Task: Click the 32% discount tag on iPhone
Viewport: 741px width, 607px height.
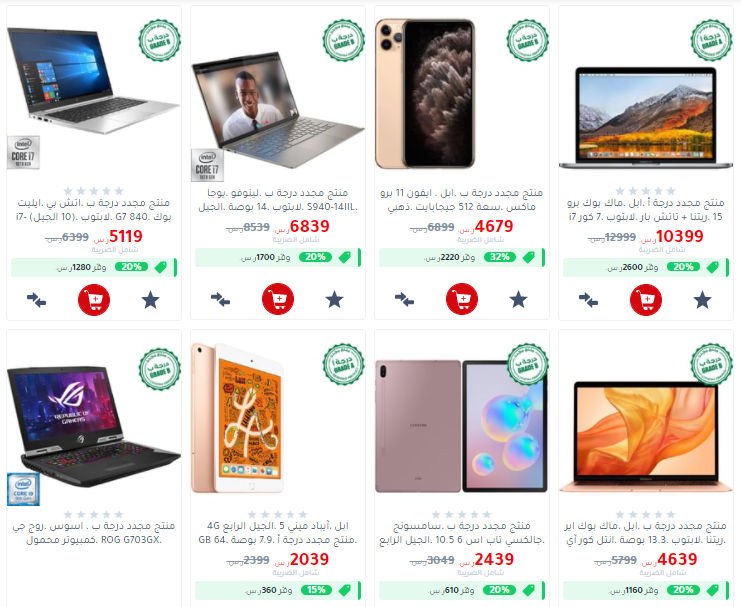Action: click(500, 257)
